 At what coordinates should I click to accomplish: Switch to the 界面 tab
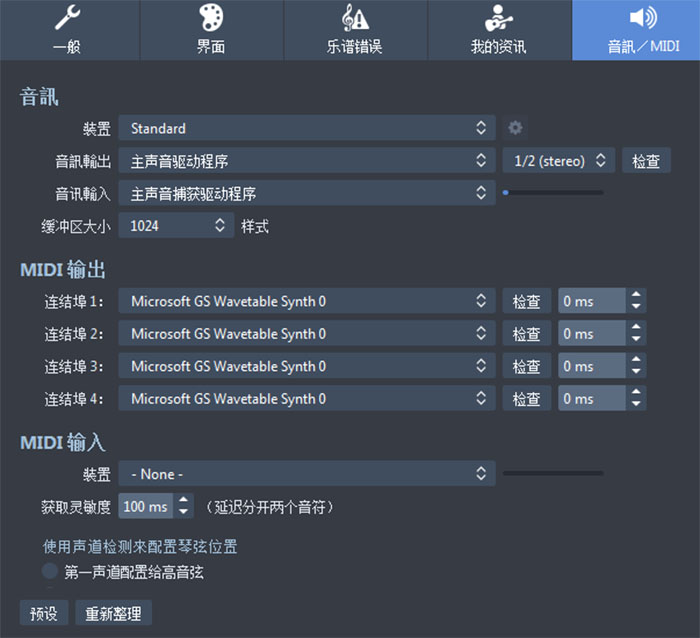212,30
